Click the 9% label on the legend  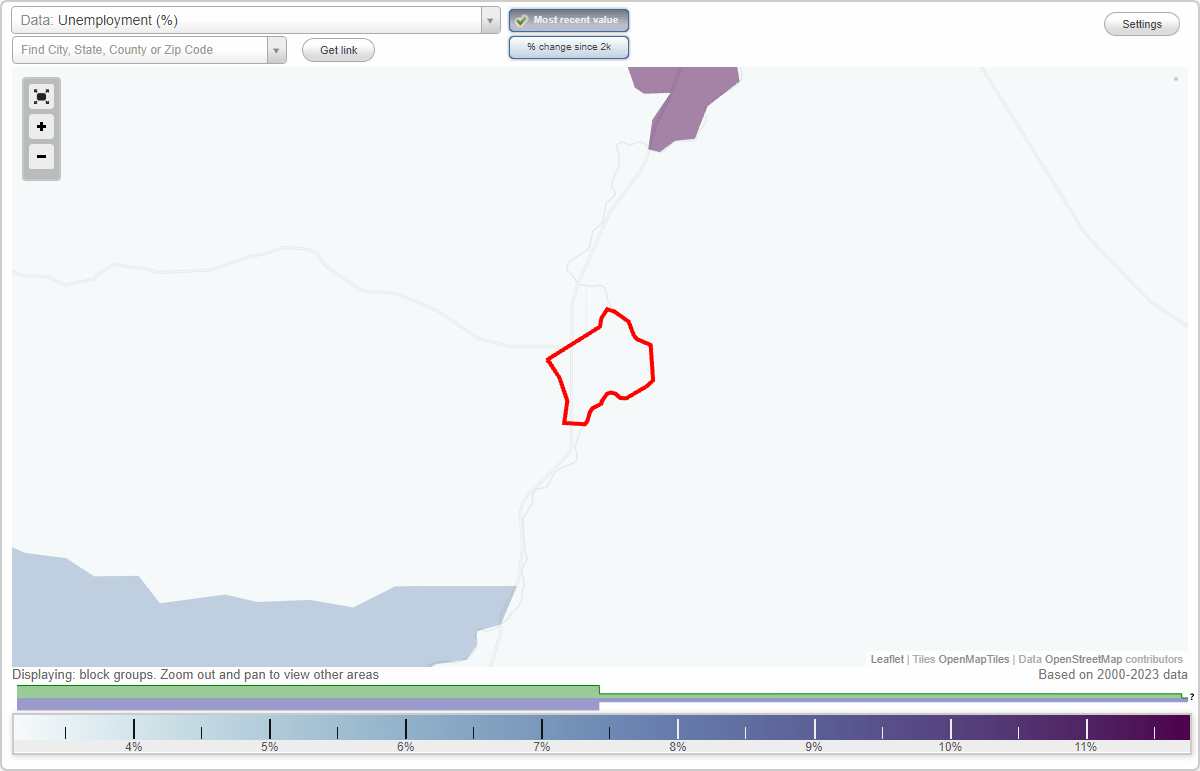pyautogui.click(x=814, y=747)
